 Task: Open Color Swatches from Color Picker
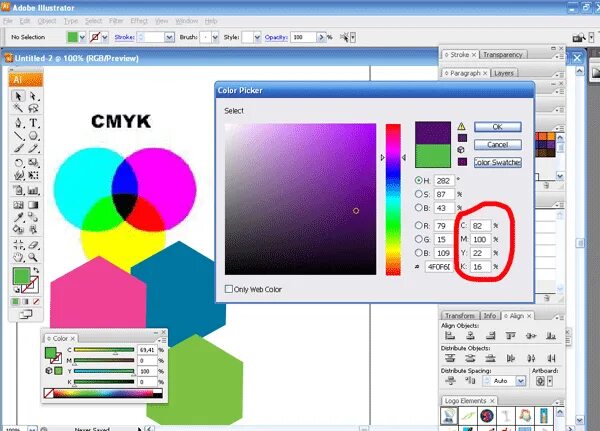(x=497, y=162)
